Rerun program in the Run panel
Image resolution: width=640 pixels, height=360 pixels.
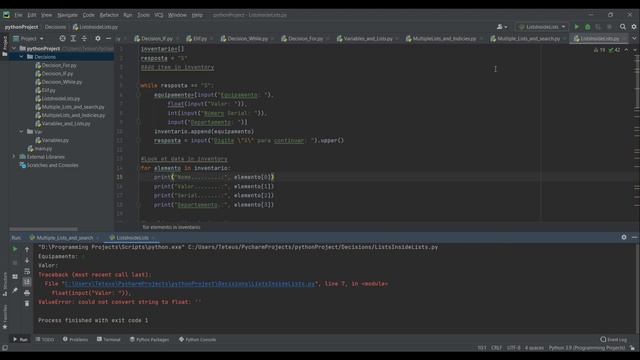(x=15, y=249)
